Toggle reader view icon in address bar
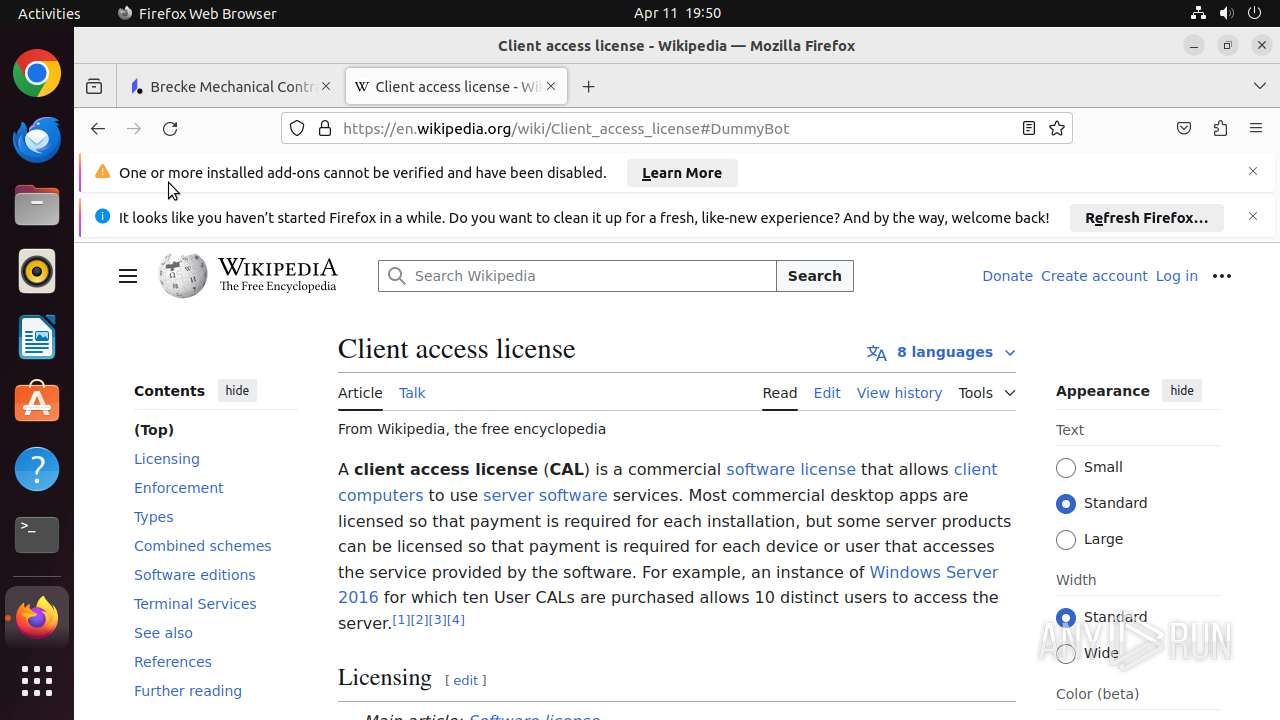The width and height of the screenshot is (1280, 720). pos(1028,128)
